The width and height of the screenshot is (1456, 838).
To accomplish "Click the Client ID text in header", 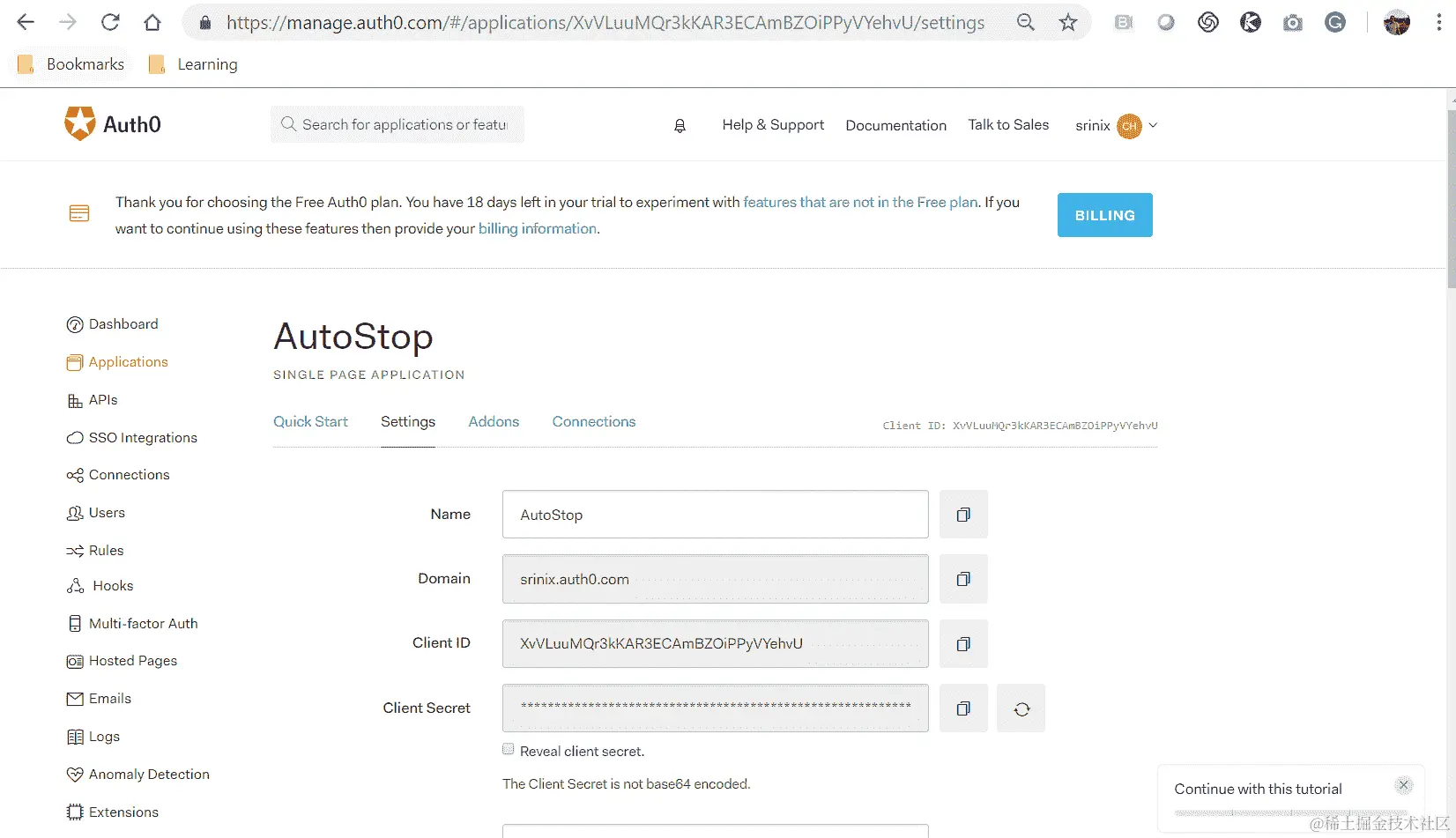I will [1020, 426].
